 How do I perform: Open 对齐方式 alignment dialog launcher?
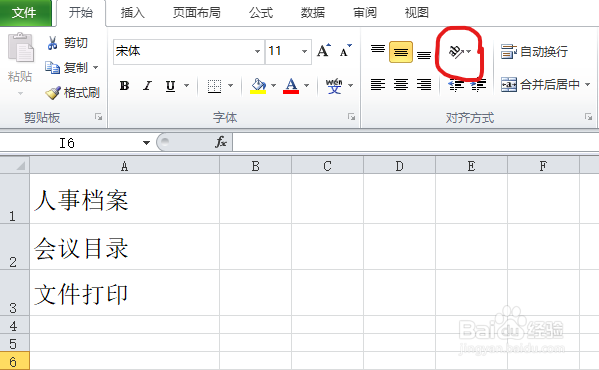point(588,117)
